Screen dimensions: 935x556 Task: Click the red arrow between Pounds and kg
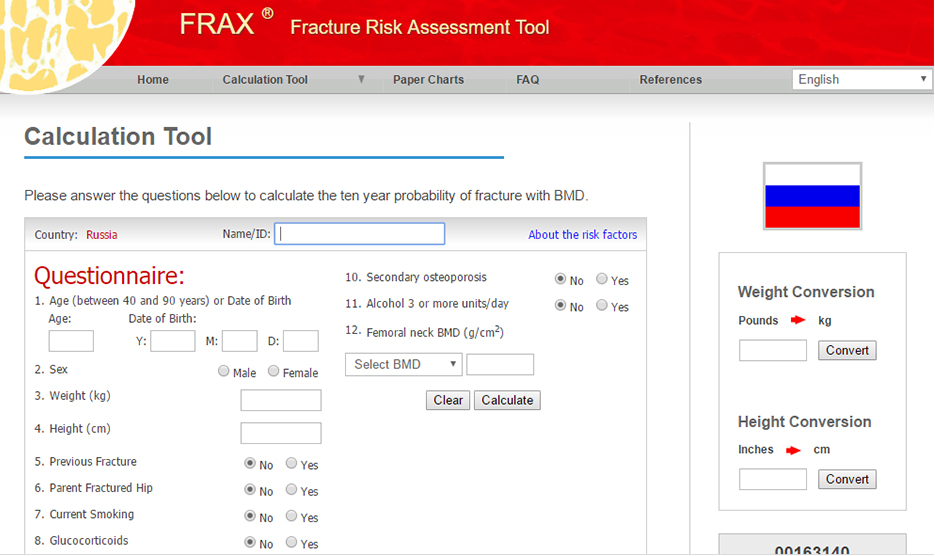coord(798,320)
